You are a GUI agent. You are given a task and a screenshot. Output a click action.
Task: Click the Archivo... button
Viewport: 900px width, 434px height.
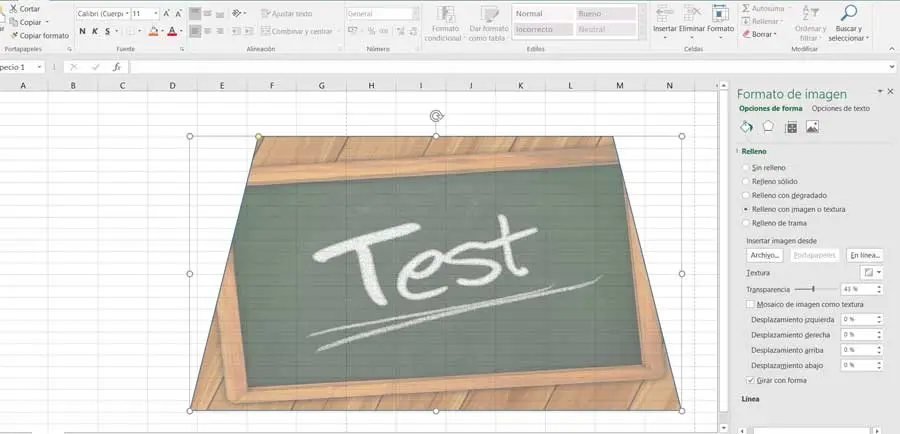coord(765,255)
